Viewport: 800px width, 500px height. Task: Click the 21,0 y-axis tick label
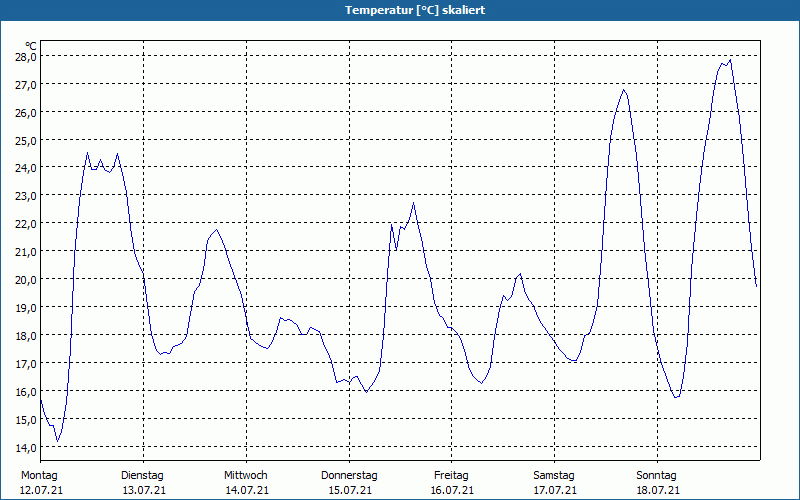click(x=25, y=252)
